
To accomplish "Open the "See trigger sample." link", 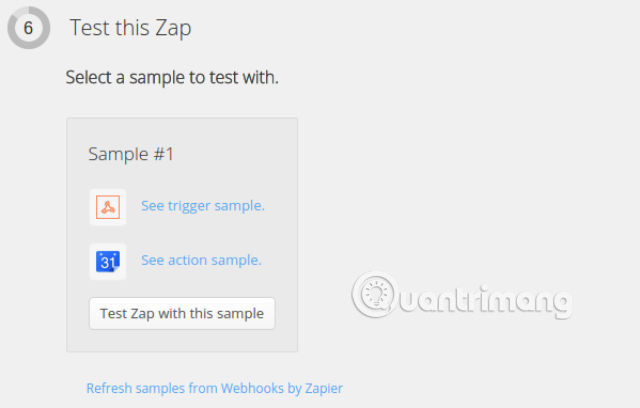I will [x=202, y=206].
